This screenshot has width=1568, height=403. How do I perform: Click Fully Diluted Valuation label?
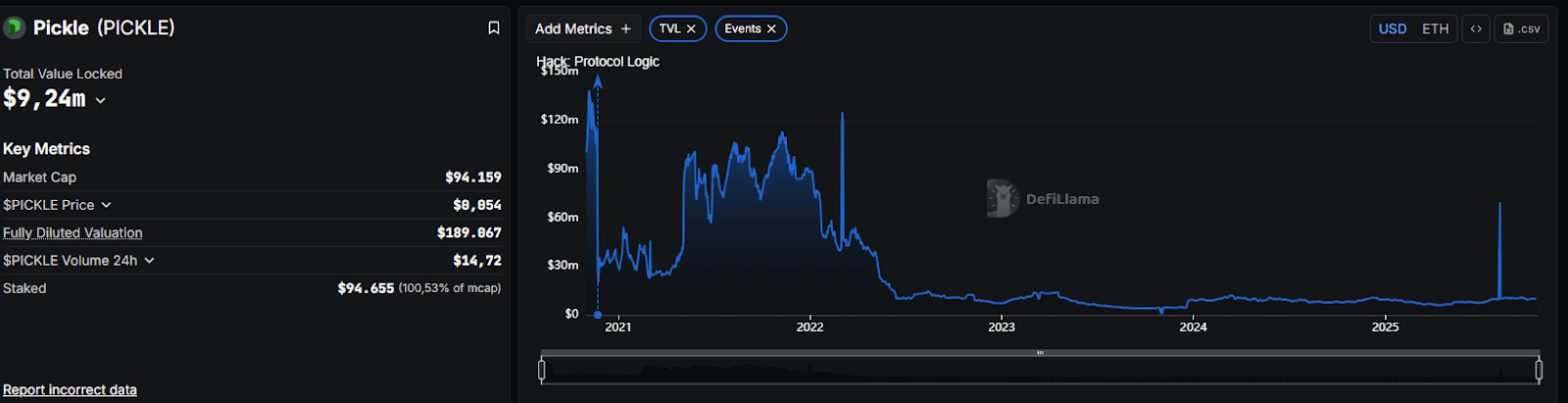[73, 233]
